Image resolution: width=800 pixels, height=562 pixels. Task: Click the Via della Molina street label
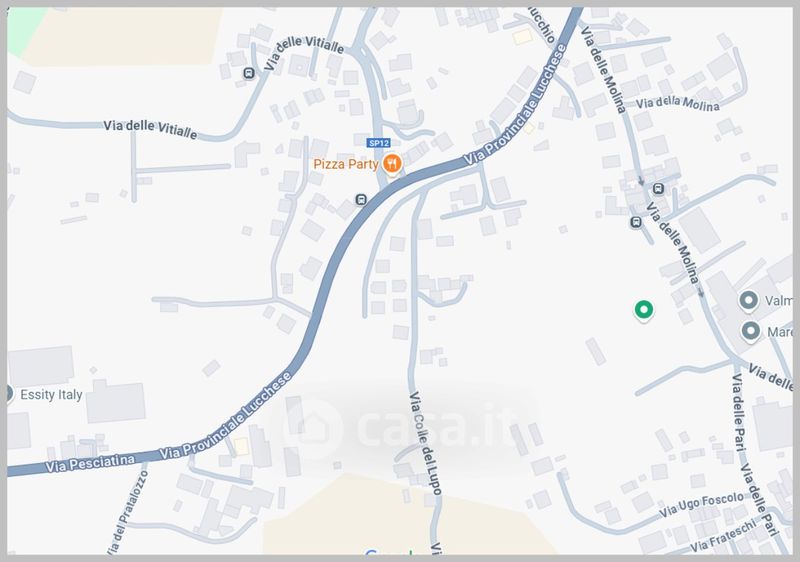point(678,104)
